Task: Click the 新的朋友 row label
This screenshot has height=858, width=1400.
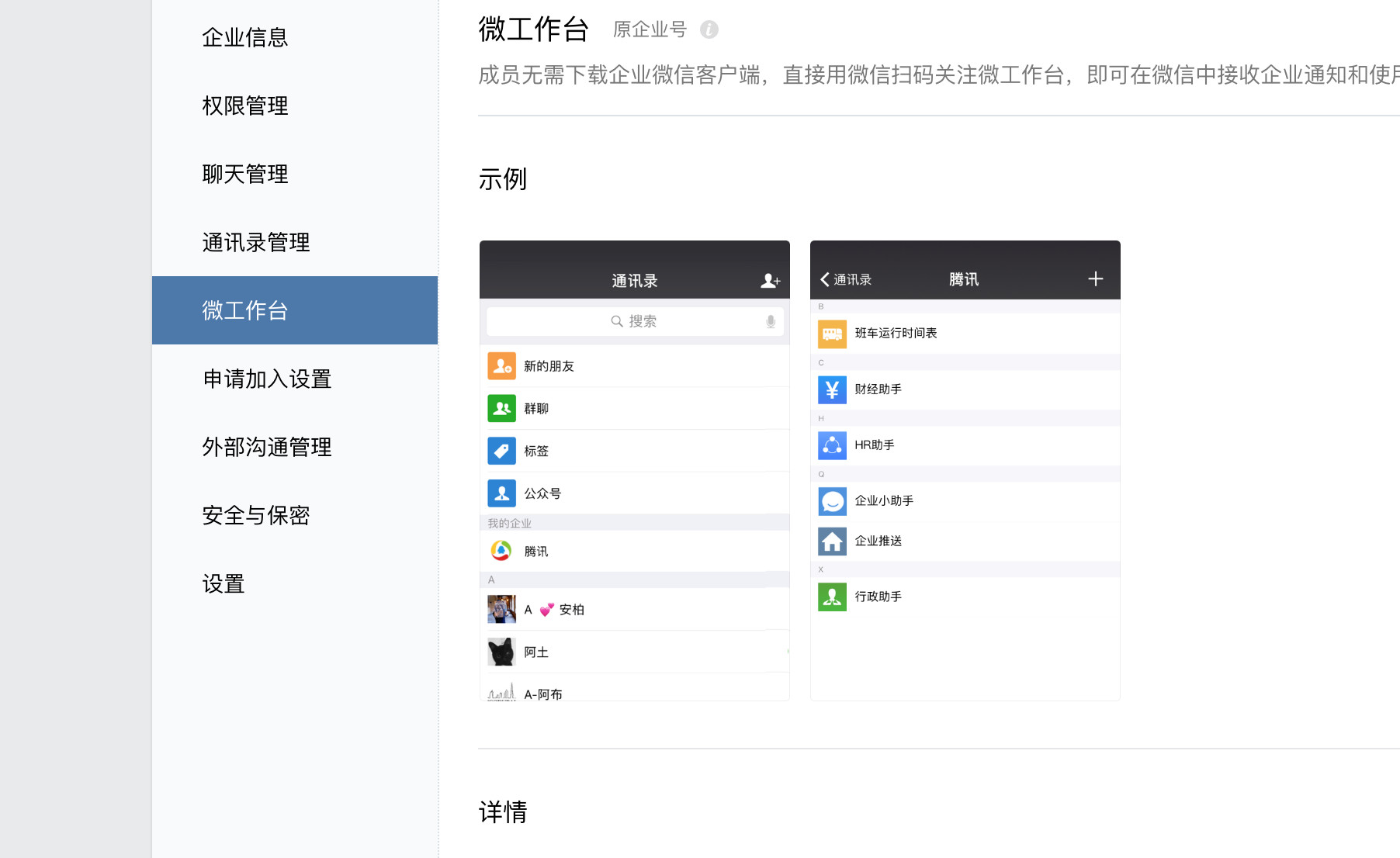Action: [549, 366]
